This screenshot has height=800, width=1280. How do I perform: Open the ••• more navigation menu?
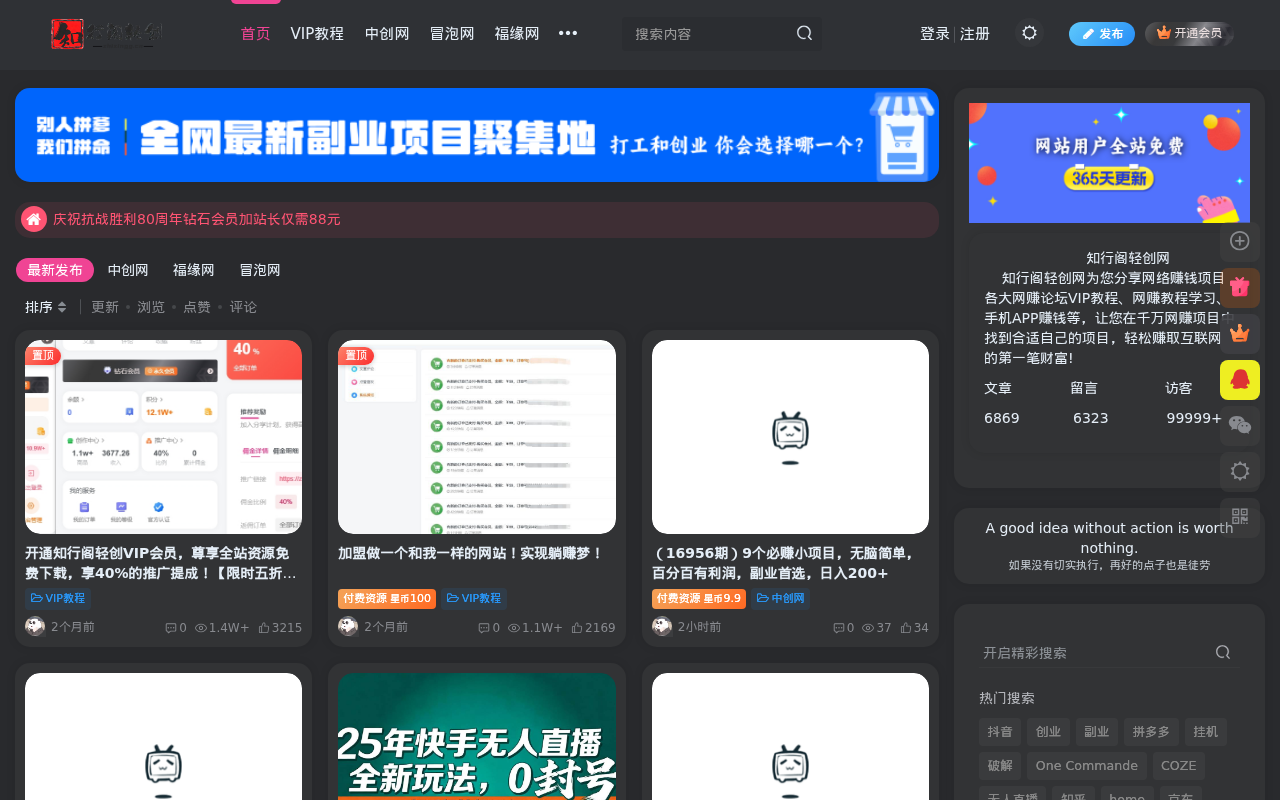point(565,32)
